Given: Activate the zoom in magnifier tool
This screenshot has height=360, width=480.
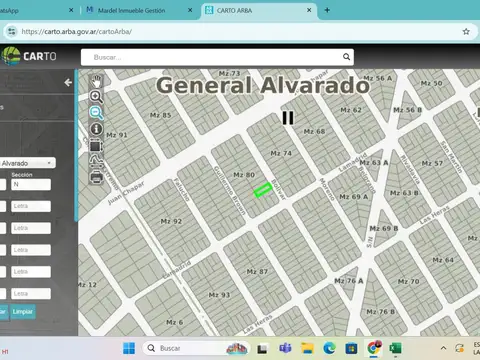Looking at the screenshot, I should pyautogui.click(x=96, y=97).
